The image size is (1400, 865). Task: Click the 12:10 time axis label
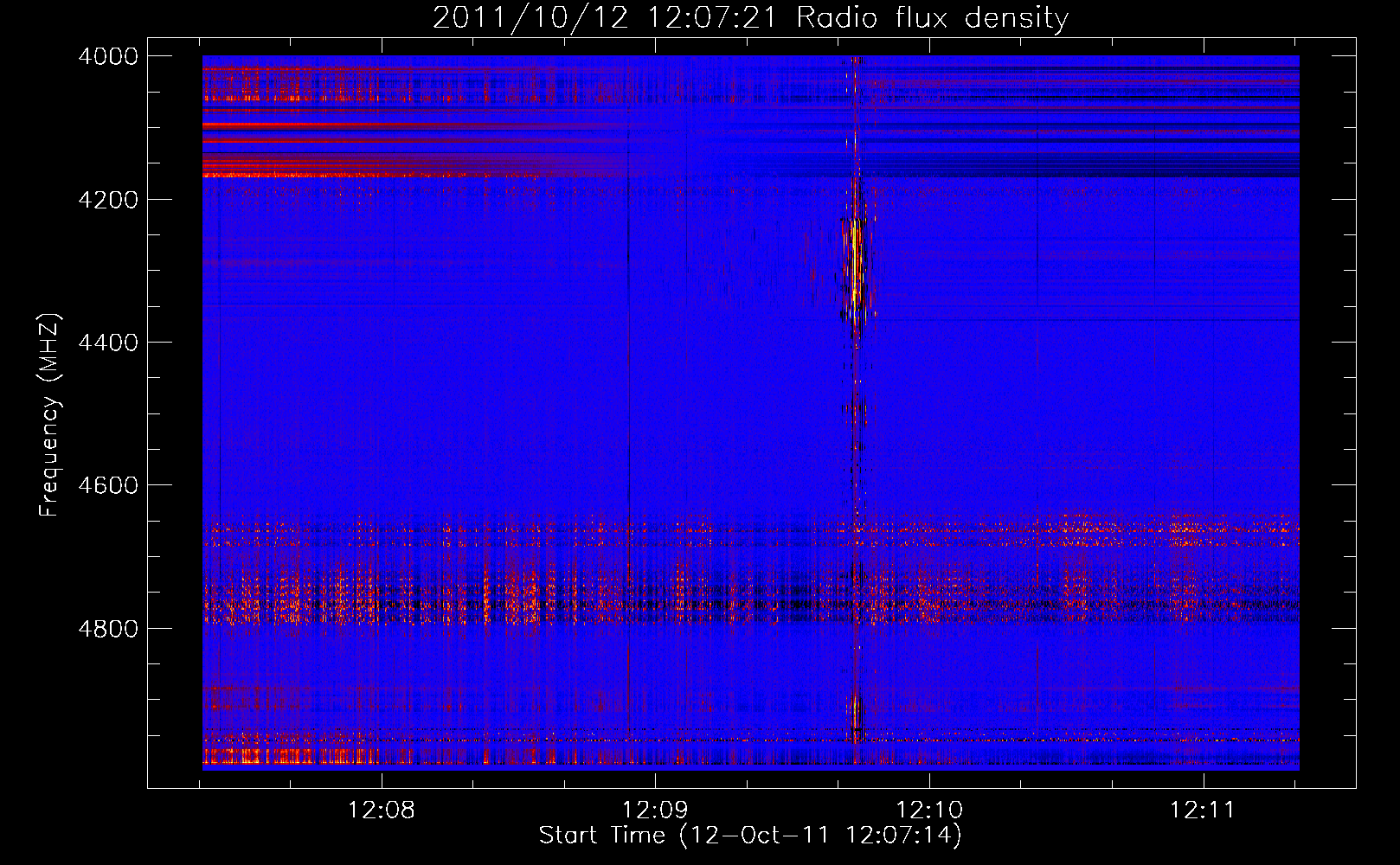click(x=929, y=811)
